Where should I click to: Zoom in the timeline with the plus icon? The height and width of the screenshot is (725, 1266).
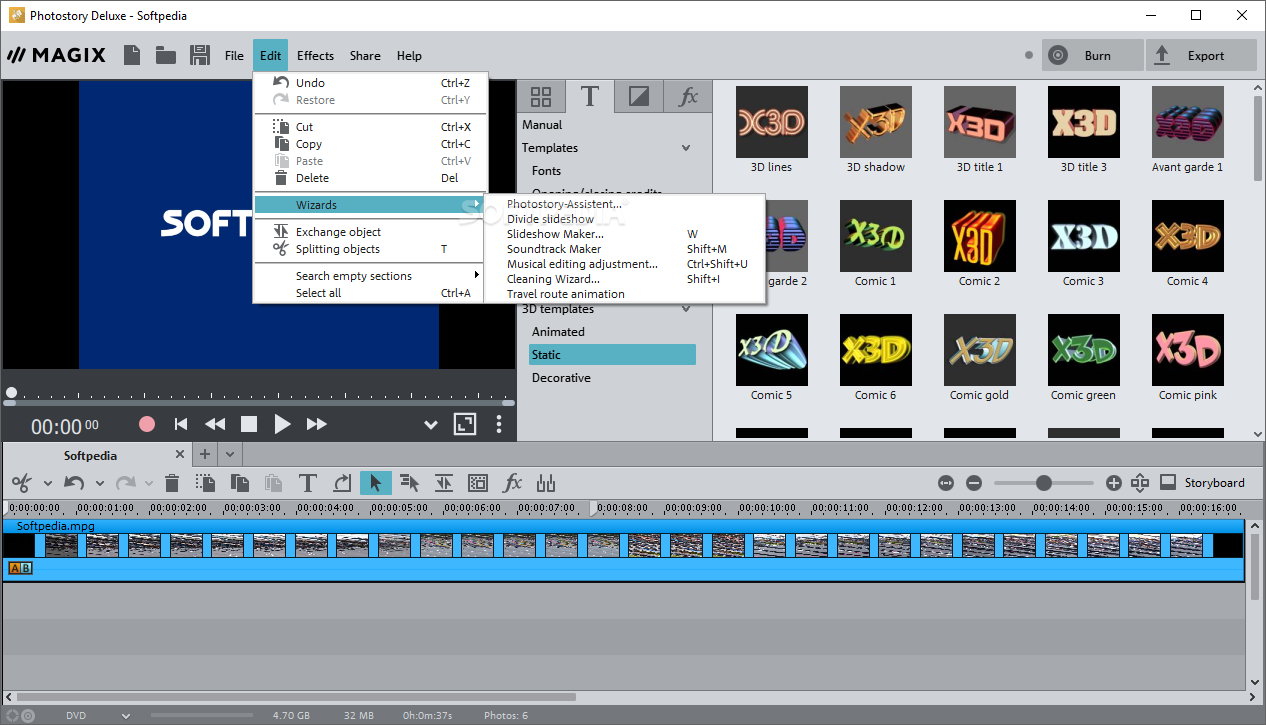(1114, 483)
